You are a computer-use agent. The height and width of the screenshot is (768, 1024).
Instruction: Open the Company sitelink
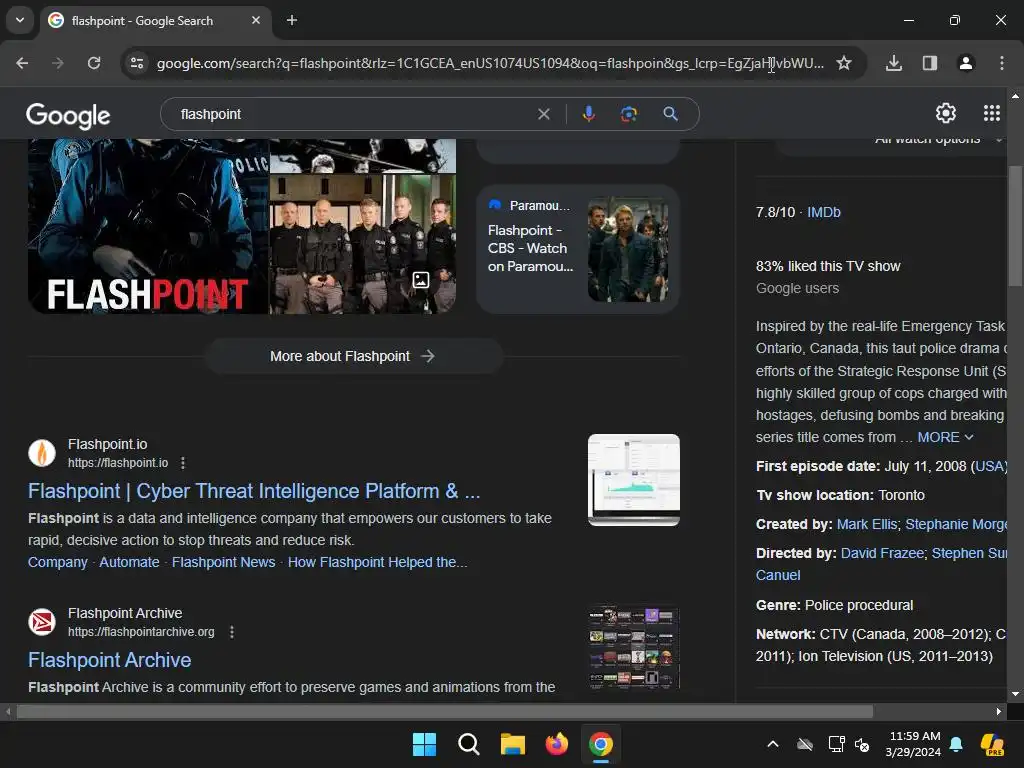(57, 562)
